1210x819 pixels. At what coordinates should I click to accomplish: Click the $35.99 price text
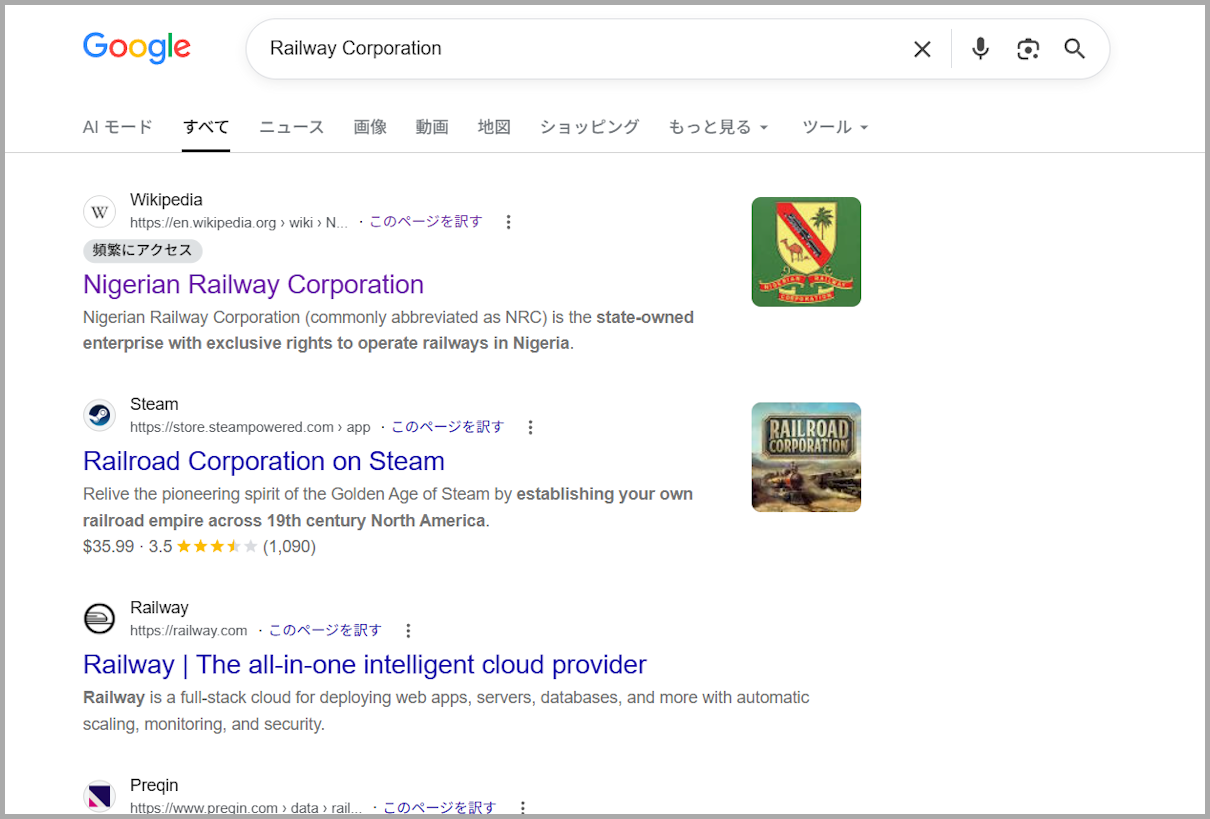[x=108, y=547]
